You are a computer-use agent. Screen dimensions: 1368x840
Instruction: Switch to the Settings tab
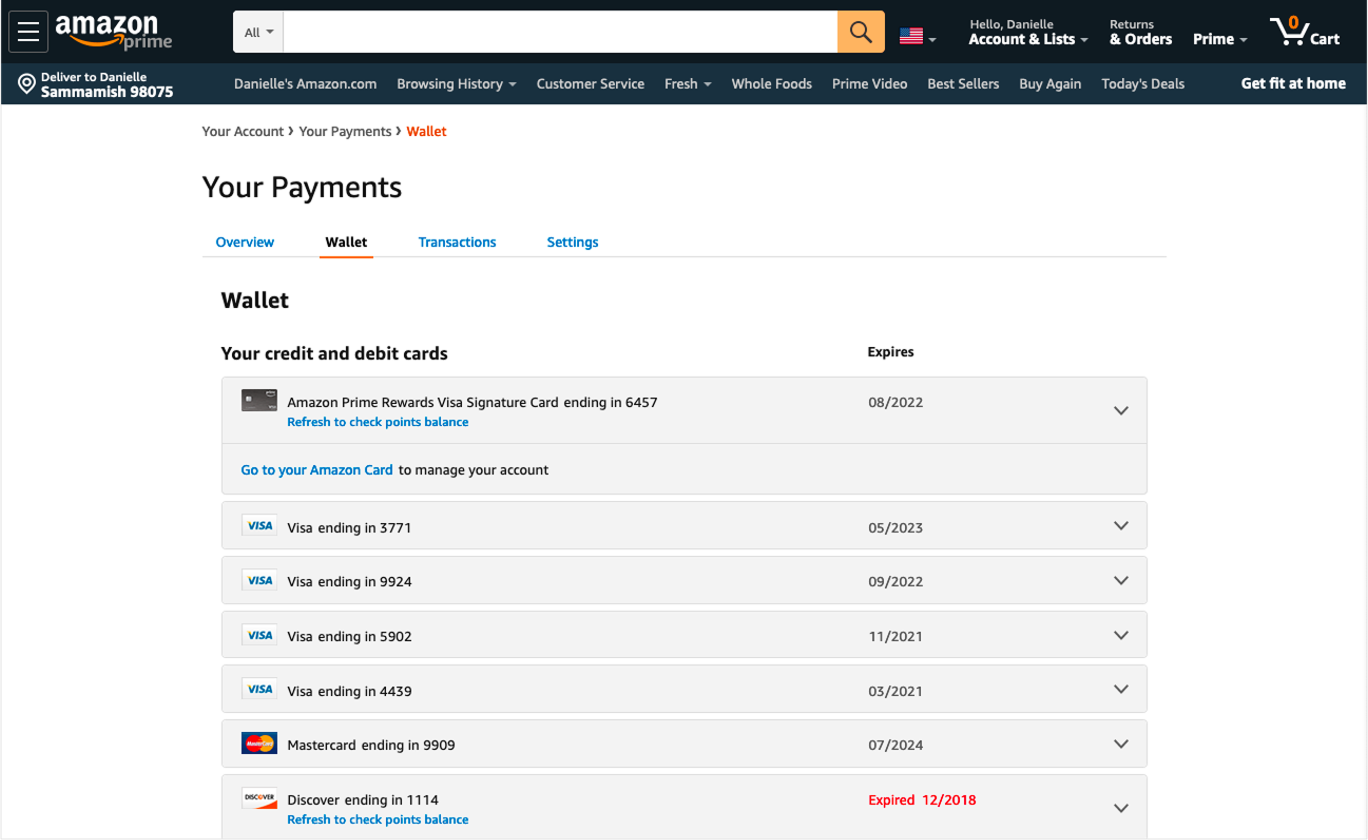(x=572, y=242)
